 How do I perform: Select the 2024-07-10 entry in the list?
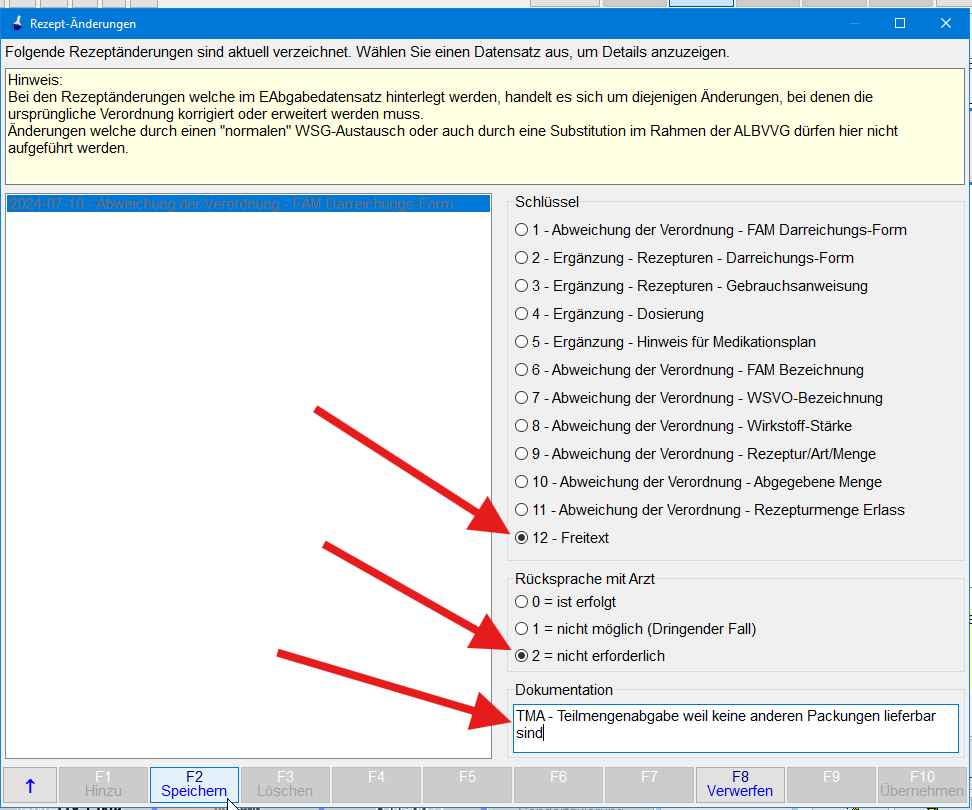pos(230,204)
